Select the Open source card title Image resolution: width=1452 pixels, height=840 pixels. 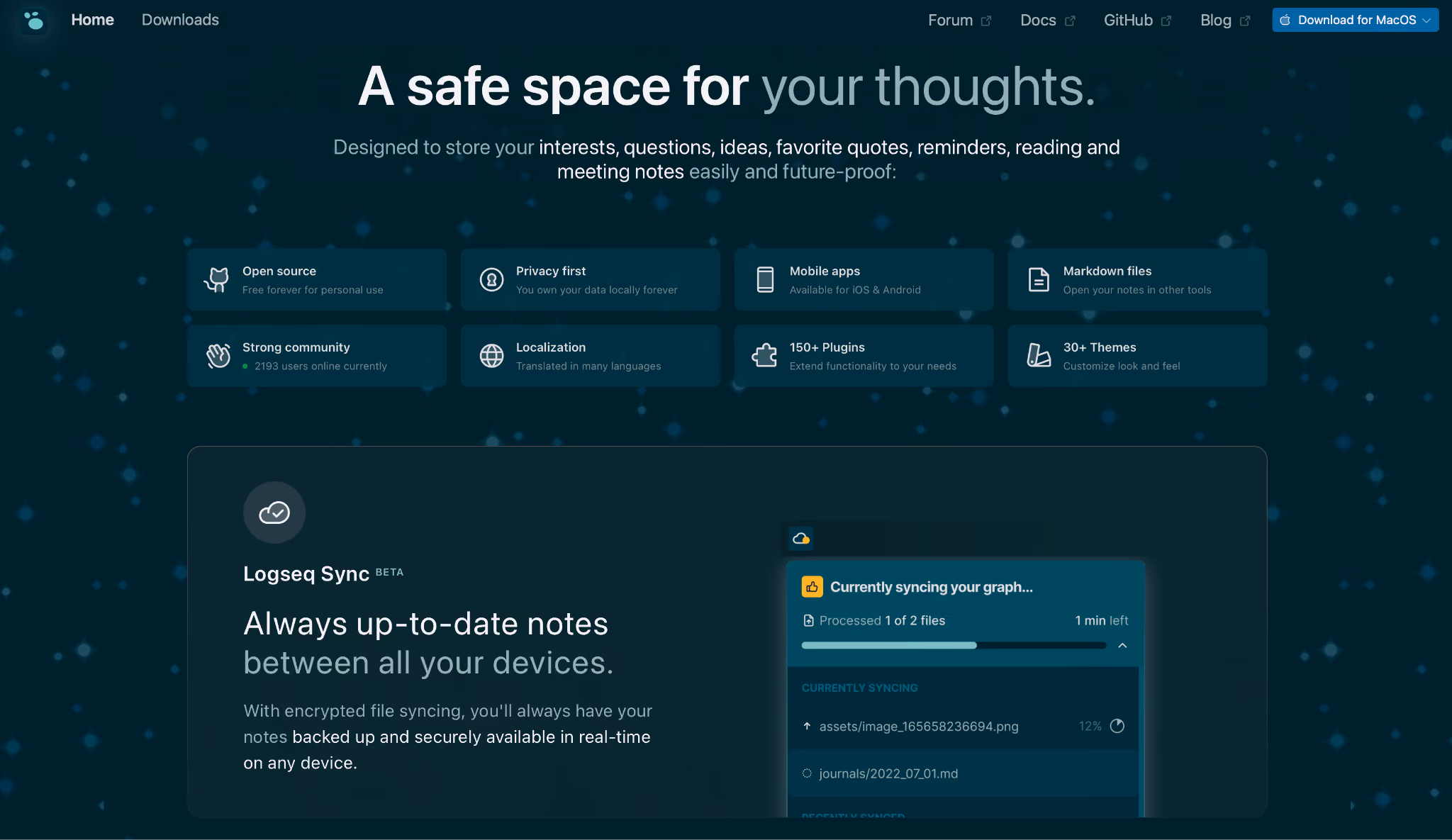[x=279, y=271]
